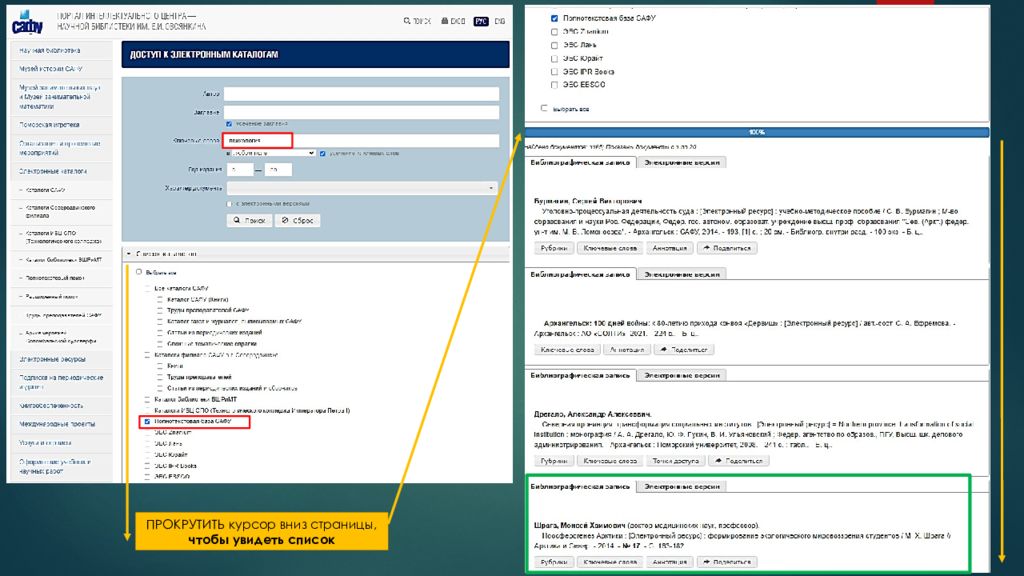Toggle the checkbox right of the keyword dropdown
Viewport: 1024px width, 576px height.
tap(323, 153)
